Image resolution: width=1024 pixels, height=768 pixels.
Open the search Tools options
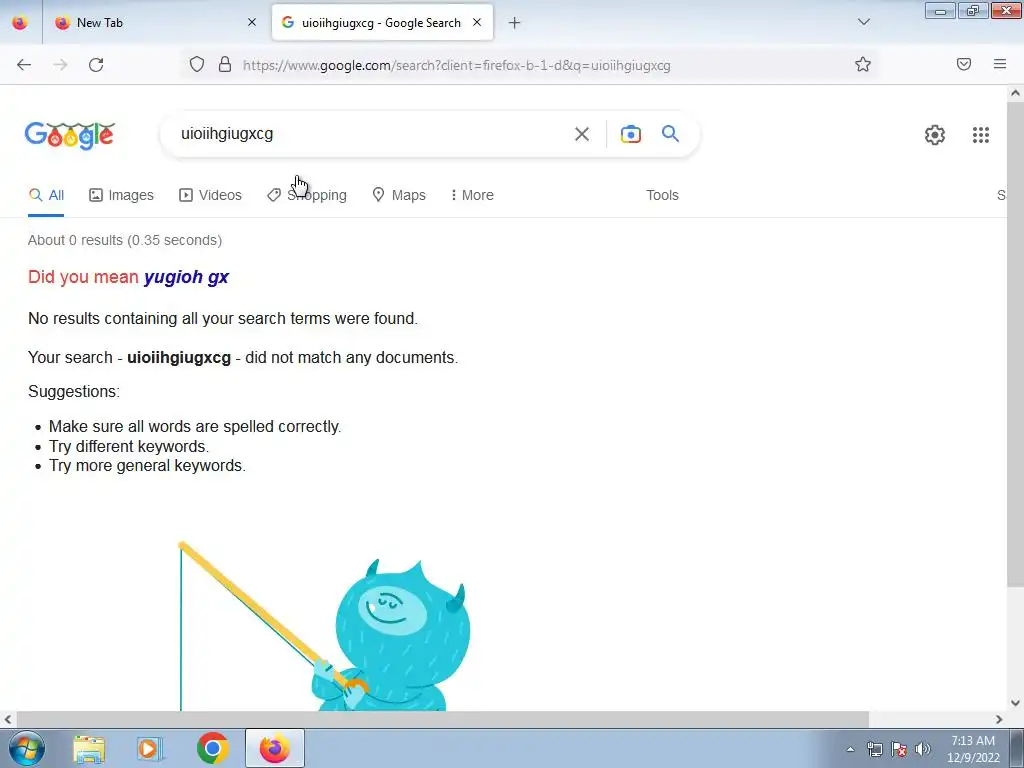coord(662,195)
